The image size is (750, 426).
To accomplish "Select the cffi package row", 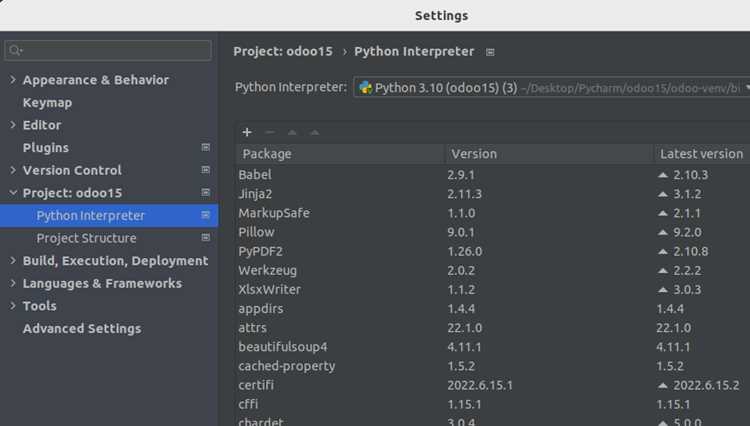I will pos(493,404).
